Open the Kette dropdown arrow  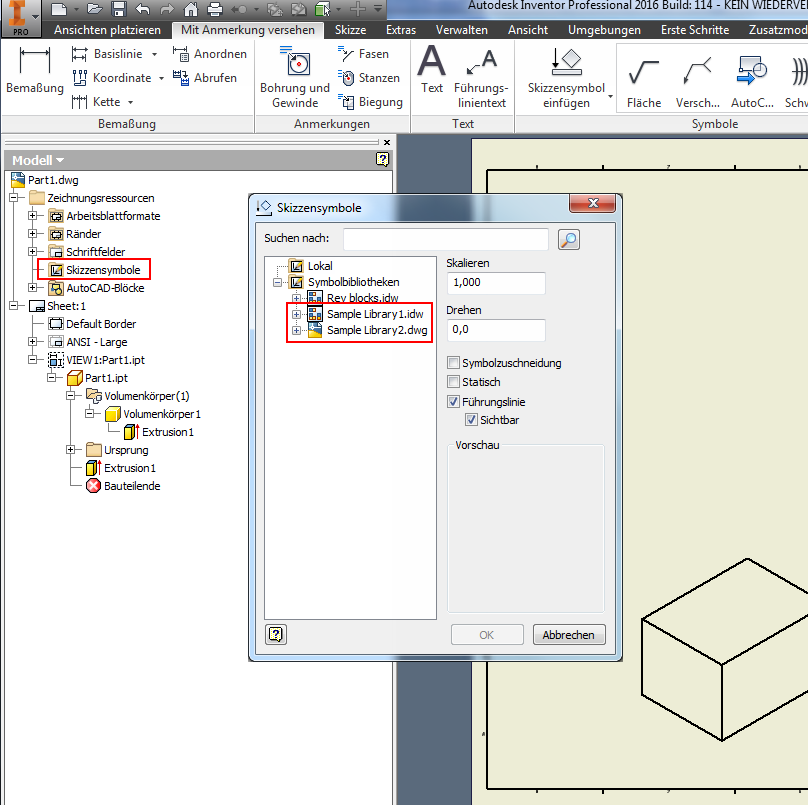coord(130,102)
